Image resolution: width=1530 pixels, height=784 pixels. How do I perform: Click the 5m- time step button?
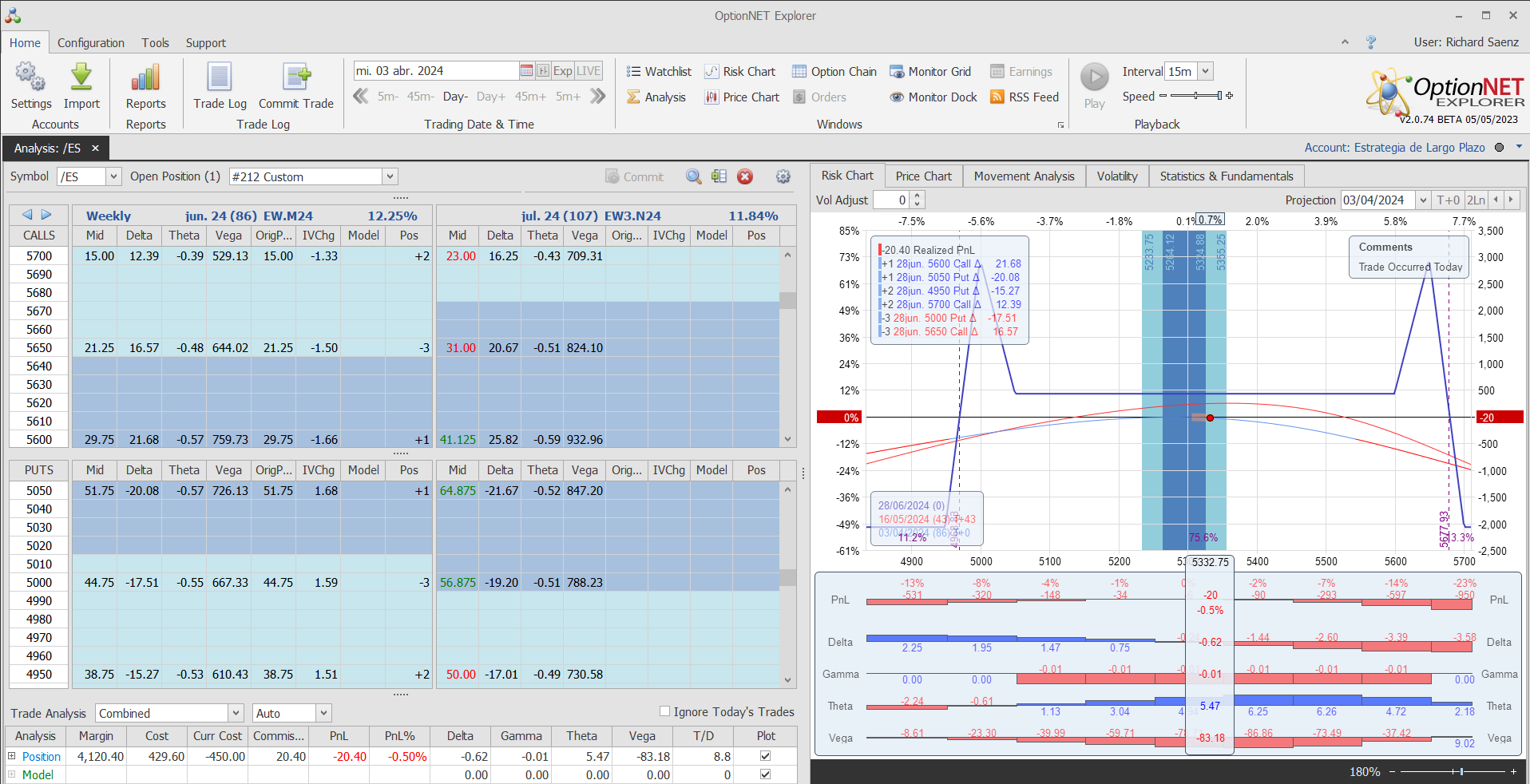(x=388, y=97)
